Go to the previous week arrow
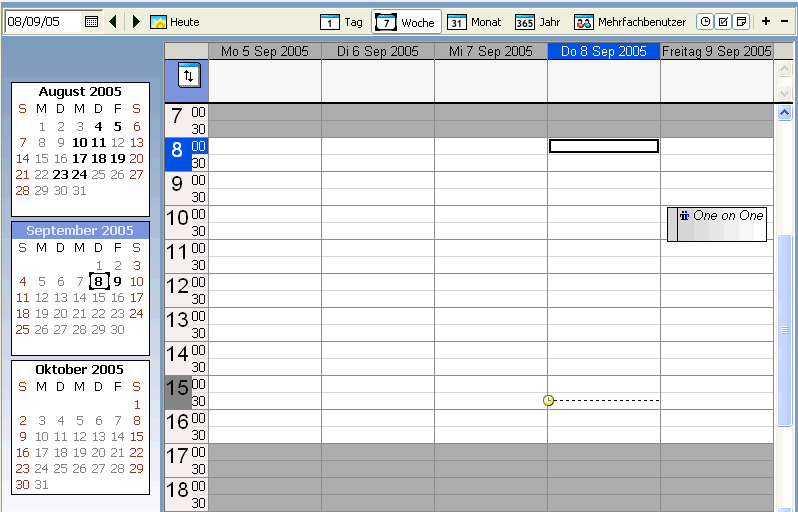 [x=113, y=22]
